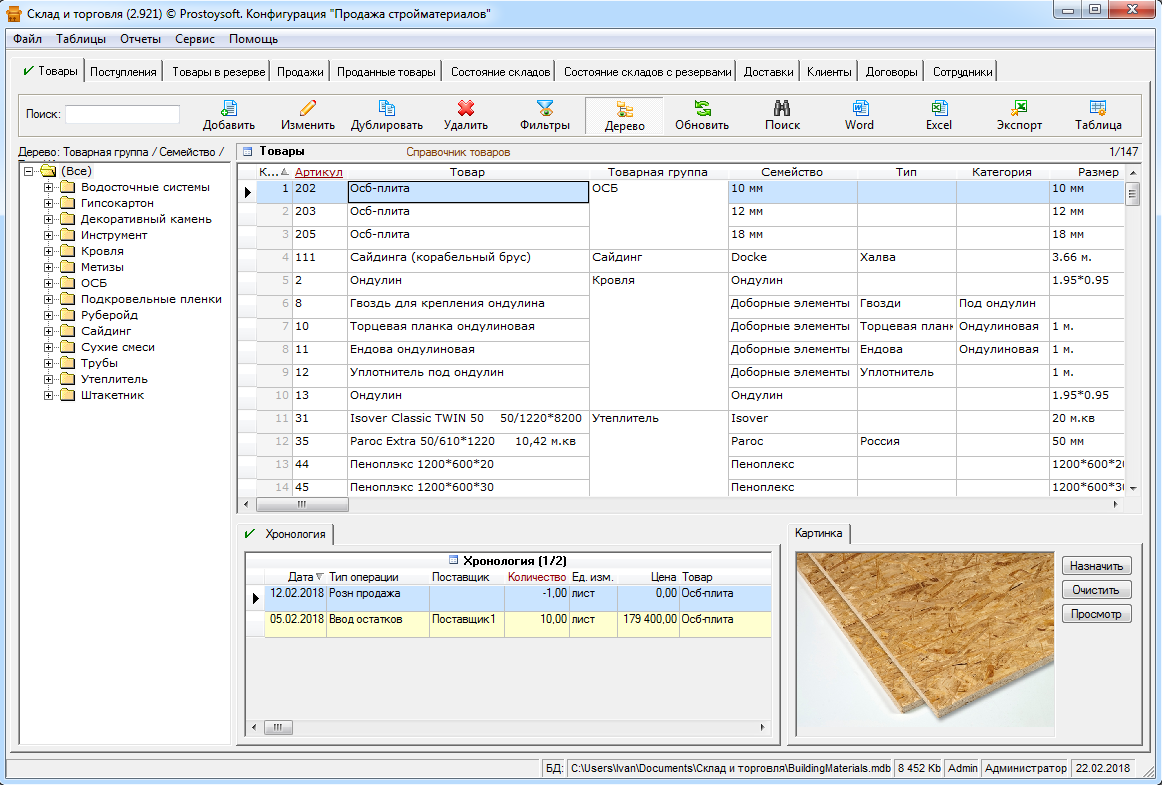Click the Очистить button
The image size is (1162, 785).
coord(1096,590)
